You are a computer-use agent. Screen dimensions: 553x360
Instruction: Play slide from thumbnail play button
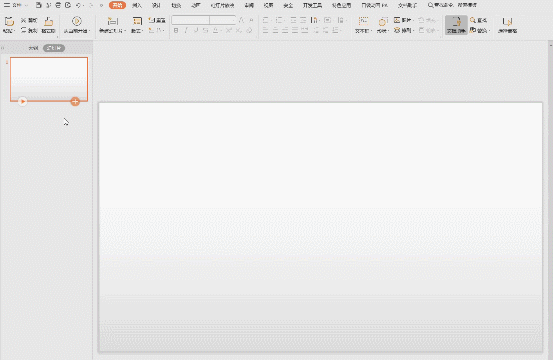(22, 102)
